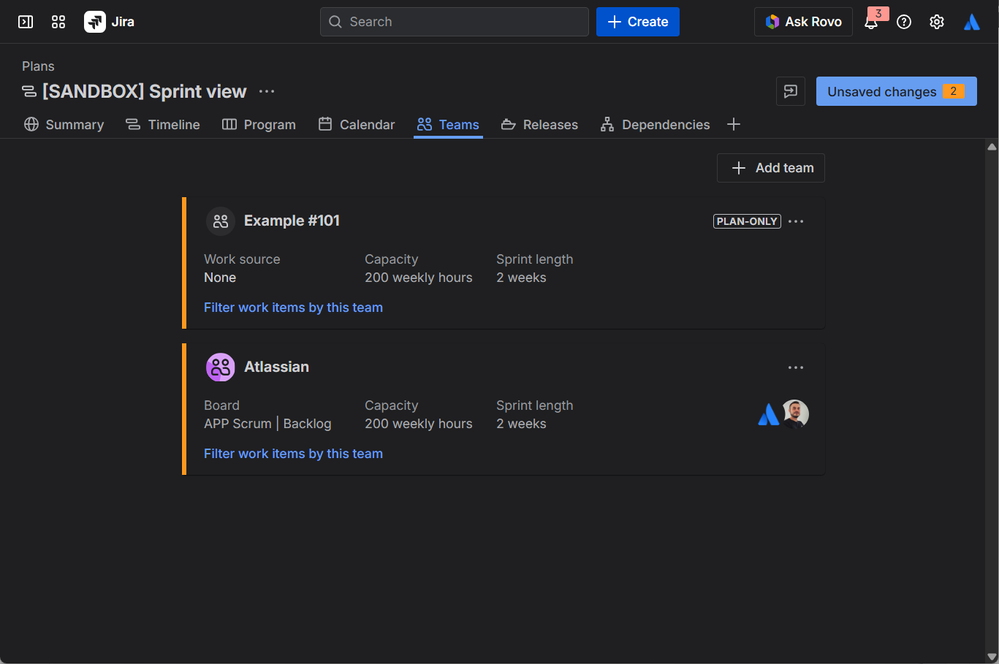Click the scrollbar up arrow
The width and height of the screenshot is (999, 664).
(991, 147)
